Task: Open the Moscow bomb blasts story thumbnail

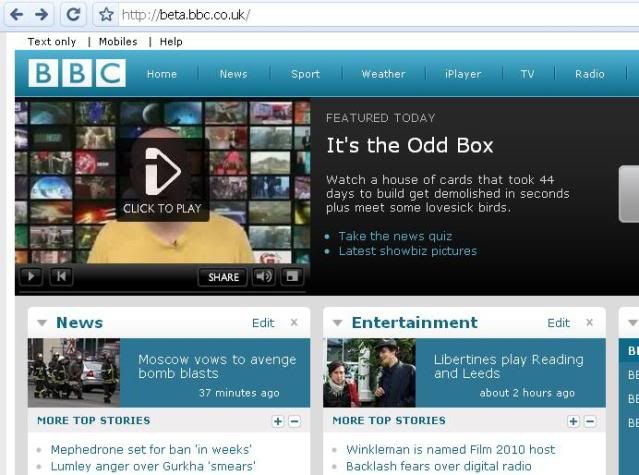Action: (74, 373)
